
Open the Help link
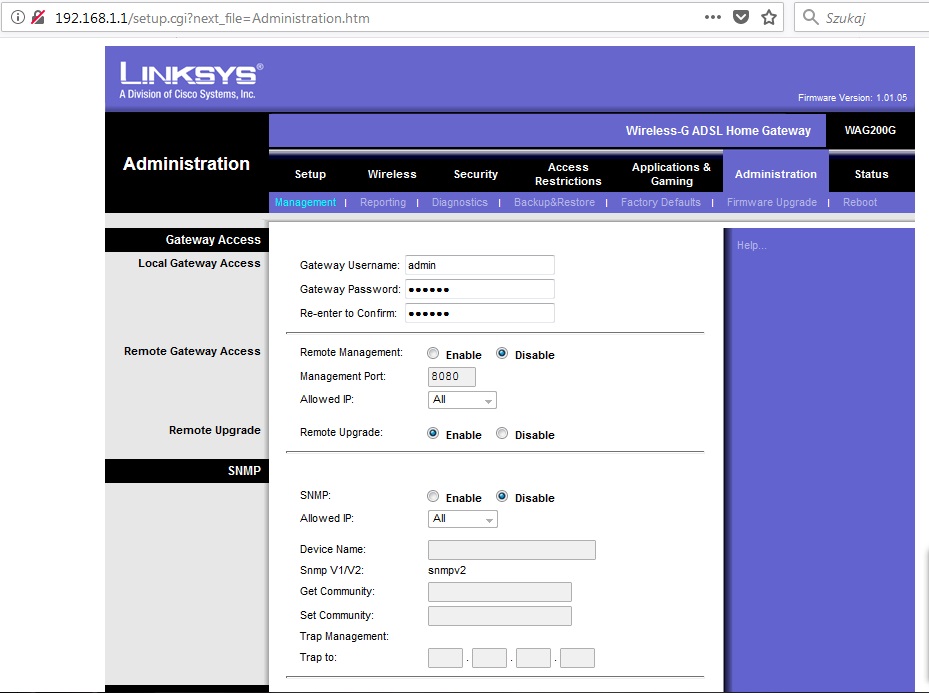point(751,245)
